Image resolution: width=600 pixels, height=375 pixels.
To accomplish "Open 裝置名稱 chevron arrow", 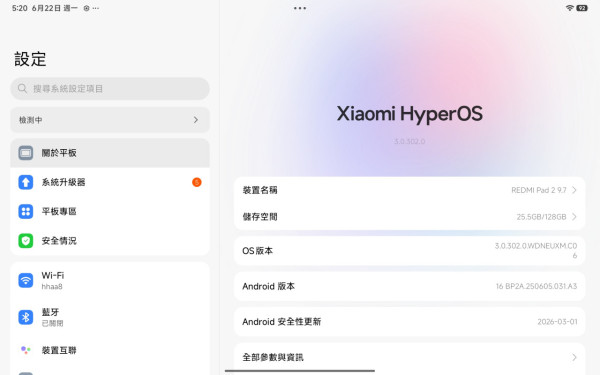I will pos(574,190).
